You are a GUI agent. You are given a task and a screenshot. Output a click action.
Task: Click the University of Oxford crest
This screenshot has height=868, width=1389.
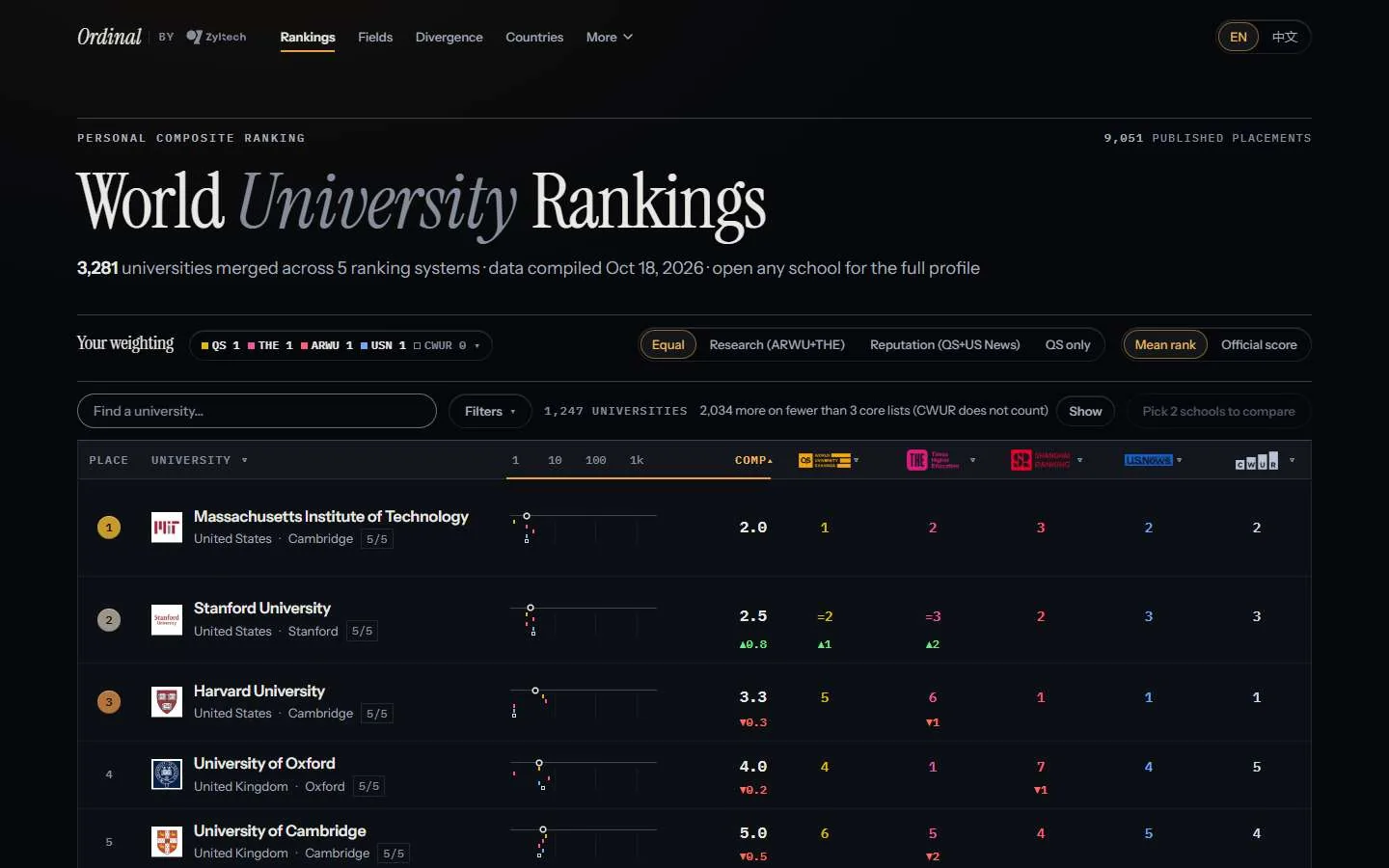point(167,774)
